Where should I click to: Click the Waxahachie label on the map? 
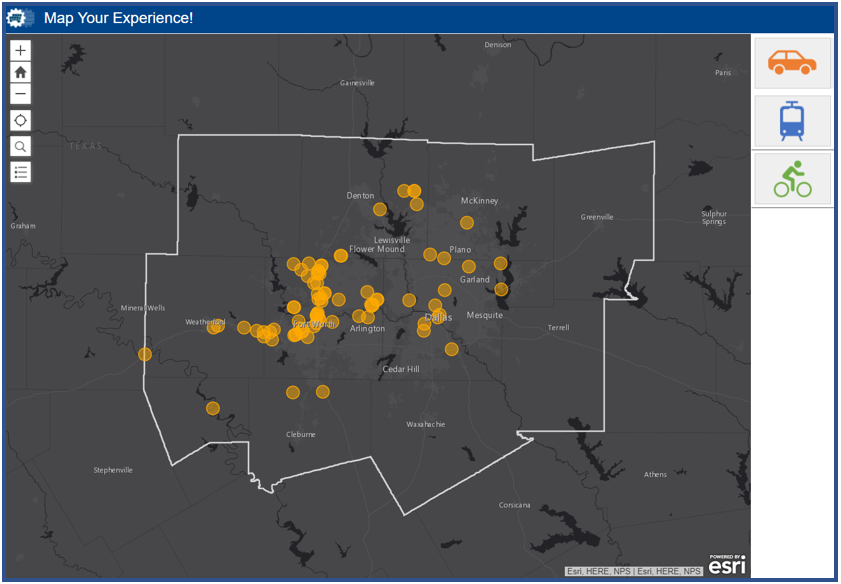(x=425, y=424)
